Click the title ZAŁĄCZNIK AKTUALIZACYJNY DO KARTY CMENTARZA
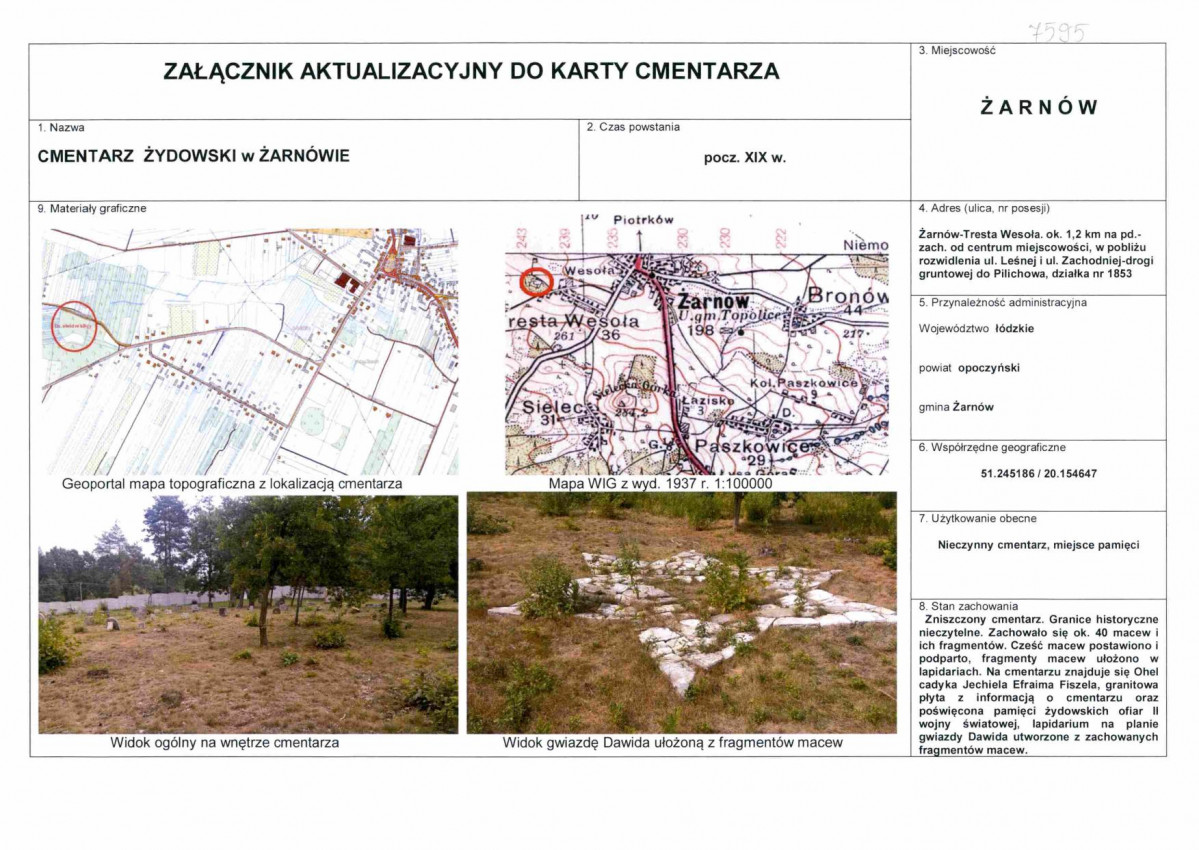The height and width of the screenshot is (850, 1199). tap(471, 71)
